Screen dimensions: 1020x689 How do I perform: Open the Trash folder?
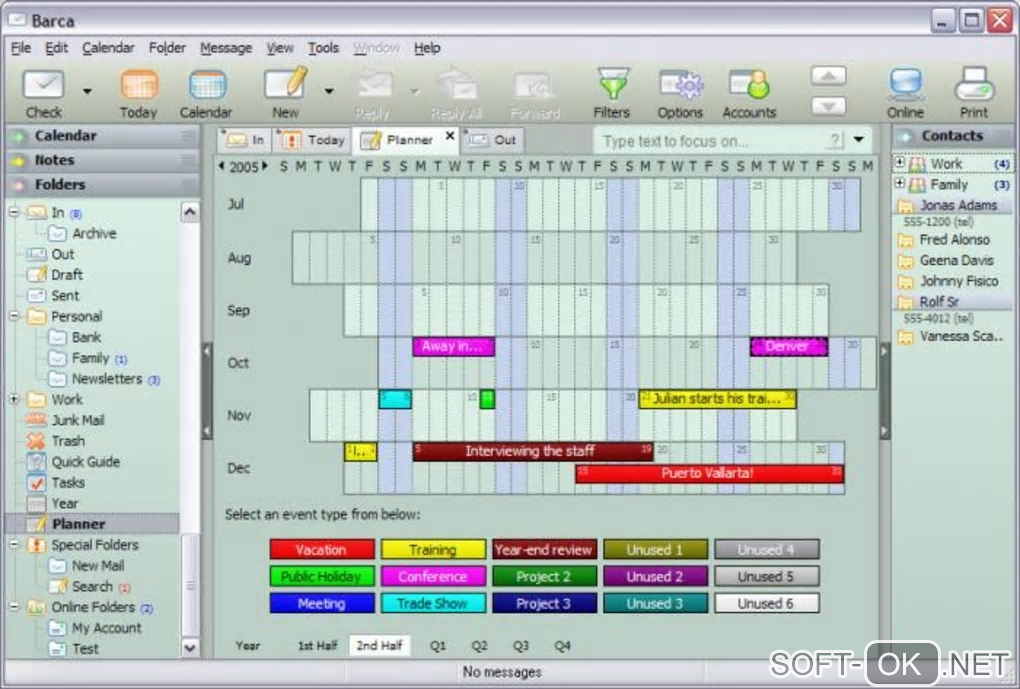click(68, 441)
